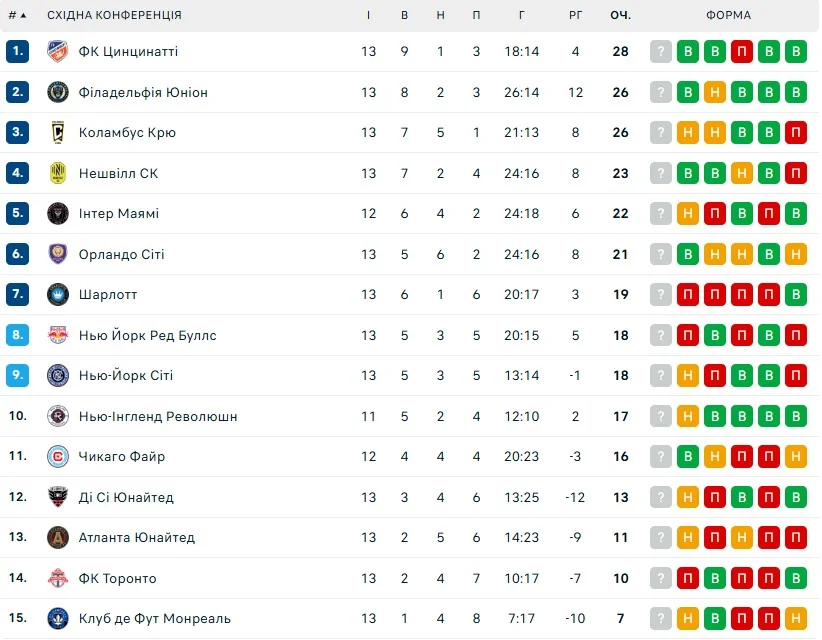Screen dimensions: 822x640
Task: Click position badge 8 for Red Bulls
Action: coord(18,335)
